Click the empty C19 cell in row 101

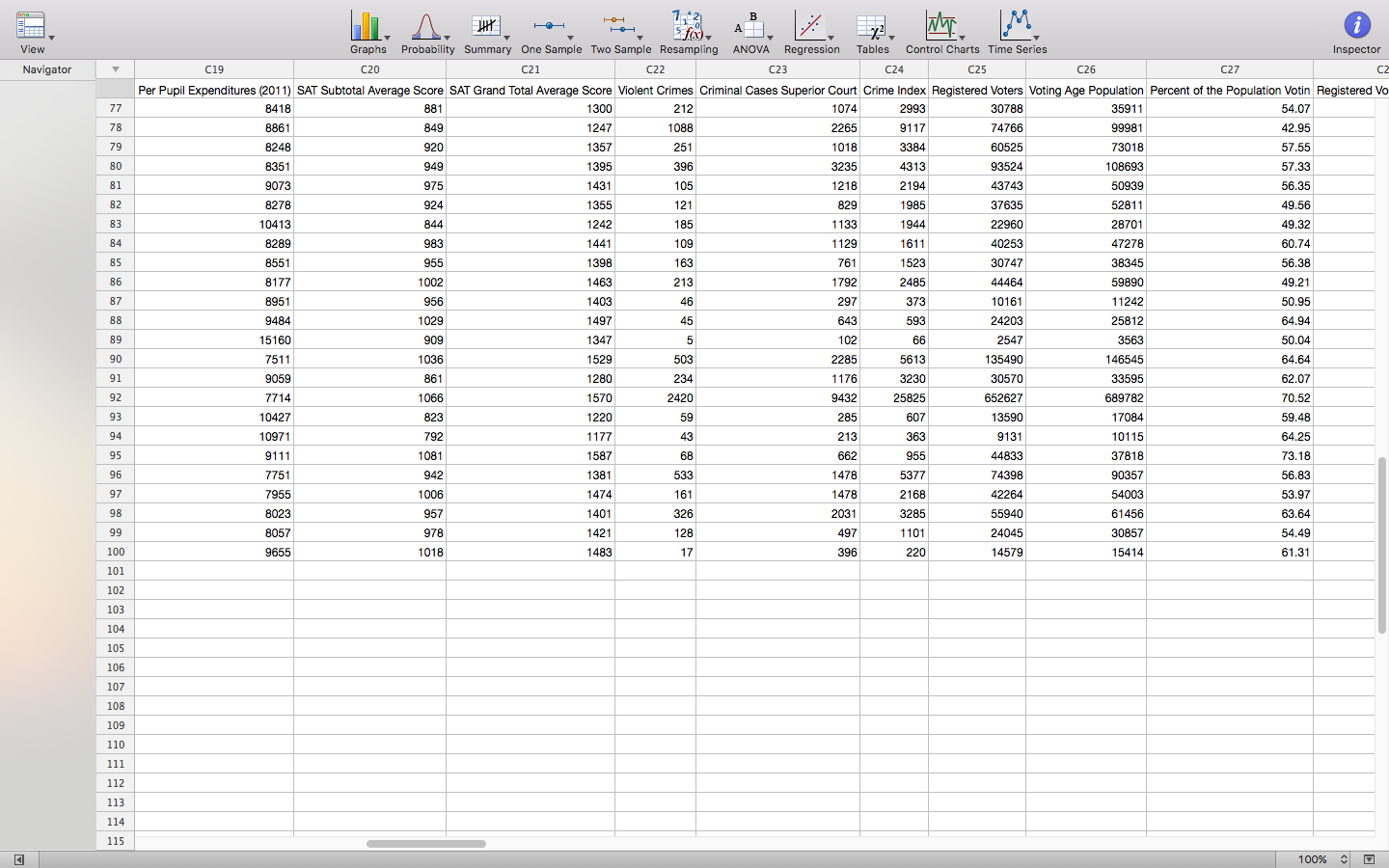[214, 571]
